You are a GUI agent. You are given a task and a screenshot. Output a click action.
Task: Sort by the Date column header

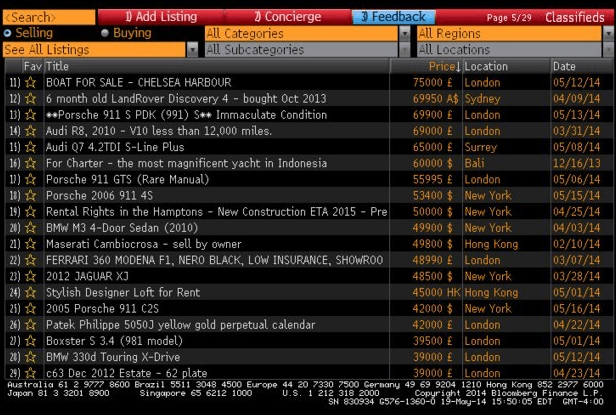coord(582,66)
